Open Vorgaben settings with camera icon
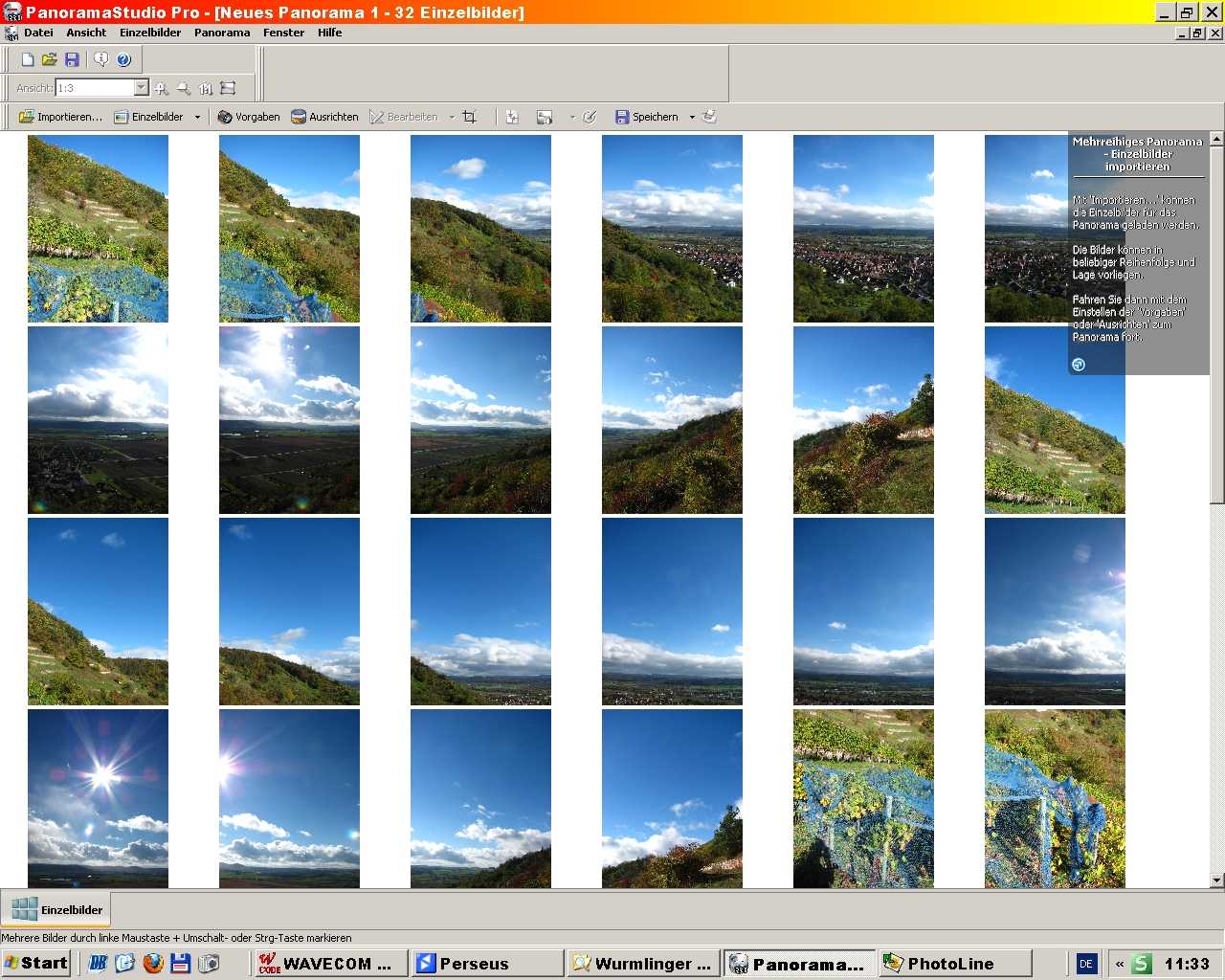 [249, 117]
